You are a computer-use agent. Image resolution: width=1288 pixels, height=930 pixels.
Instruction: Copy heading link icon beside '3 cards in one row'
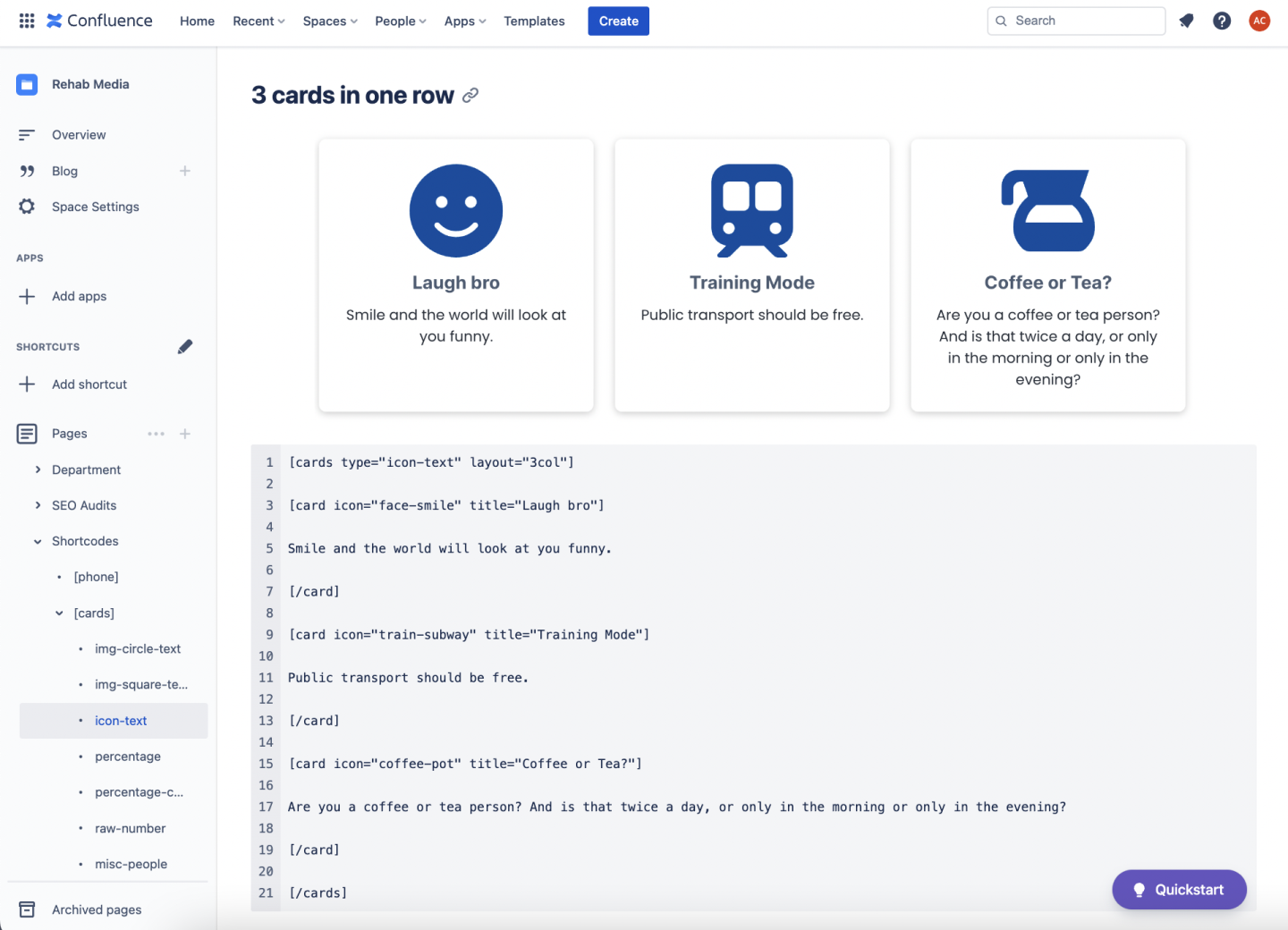pos(470,95)
